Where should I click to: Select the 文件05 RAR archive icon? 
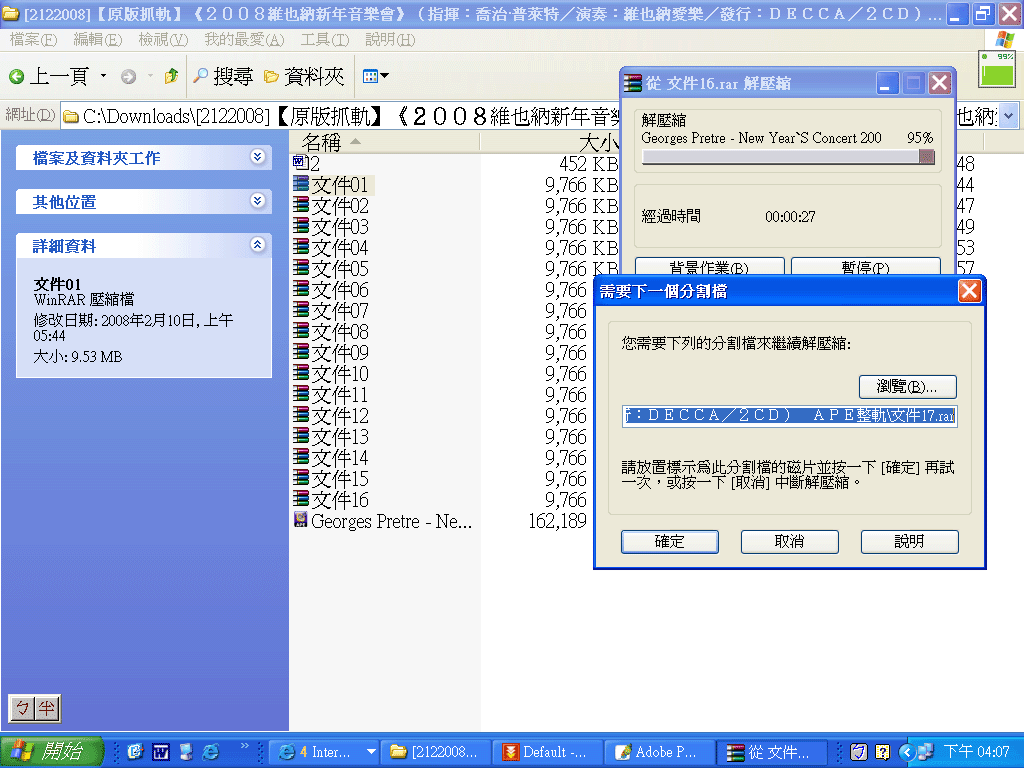(x=300, y=267)
